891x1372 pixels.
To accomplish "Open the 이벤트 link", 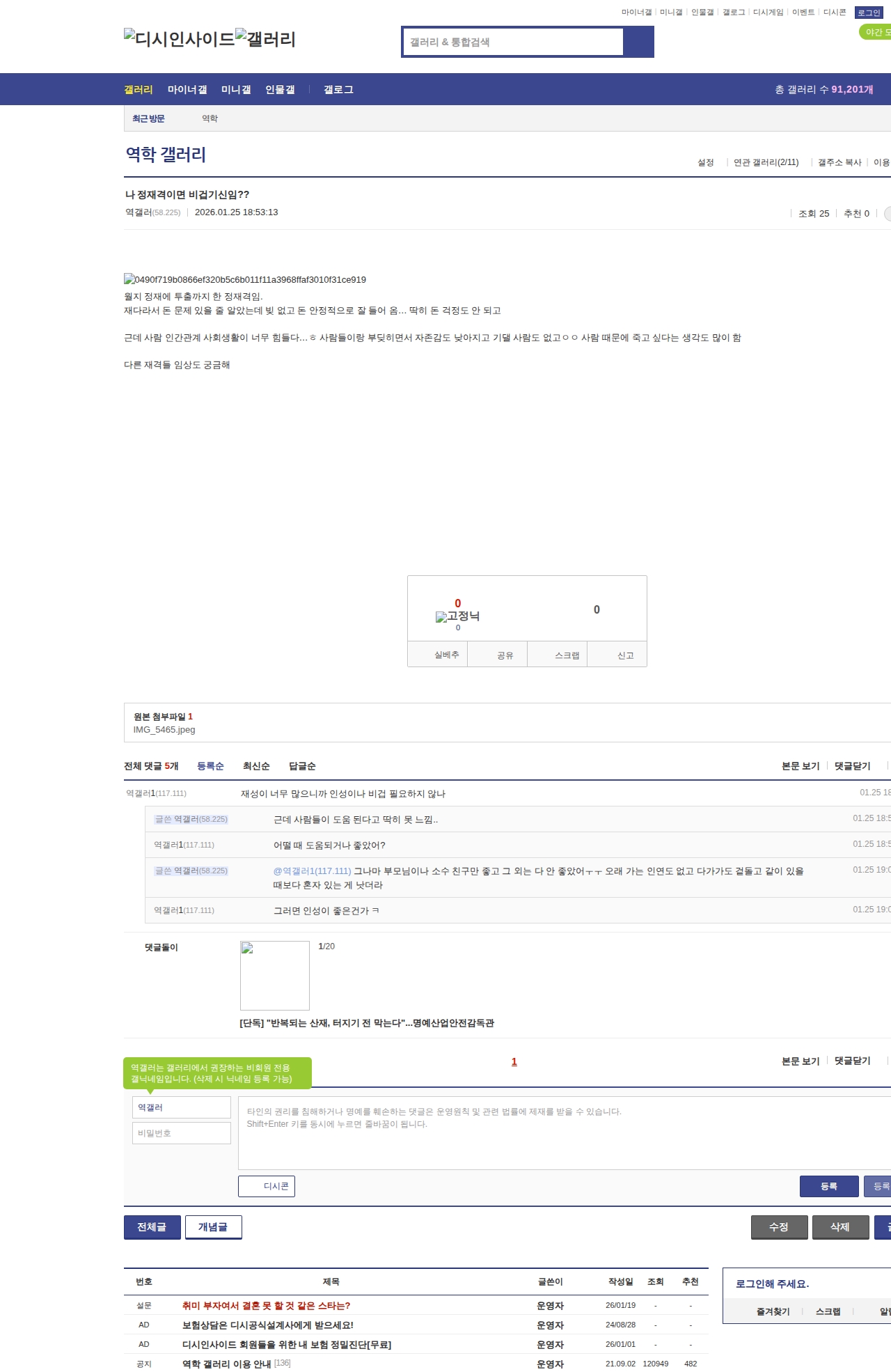I will [x=803, y=13].
